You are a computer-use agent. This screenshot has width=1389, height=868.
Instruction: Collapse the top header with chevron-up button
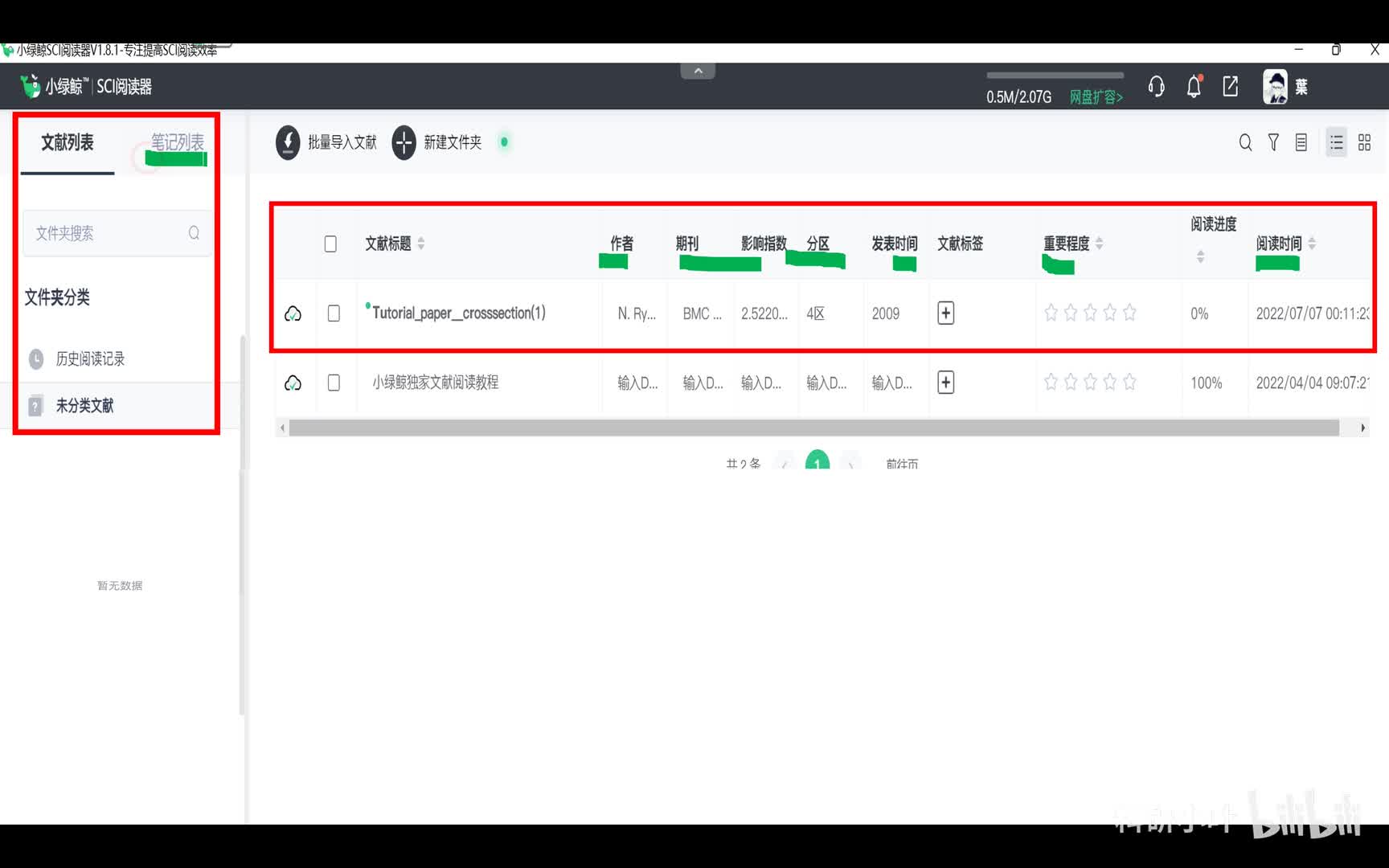[698, 72]
